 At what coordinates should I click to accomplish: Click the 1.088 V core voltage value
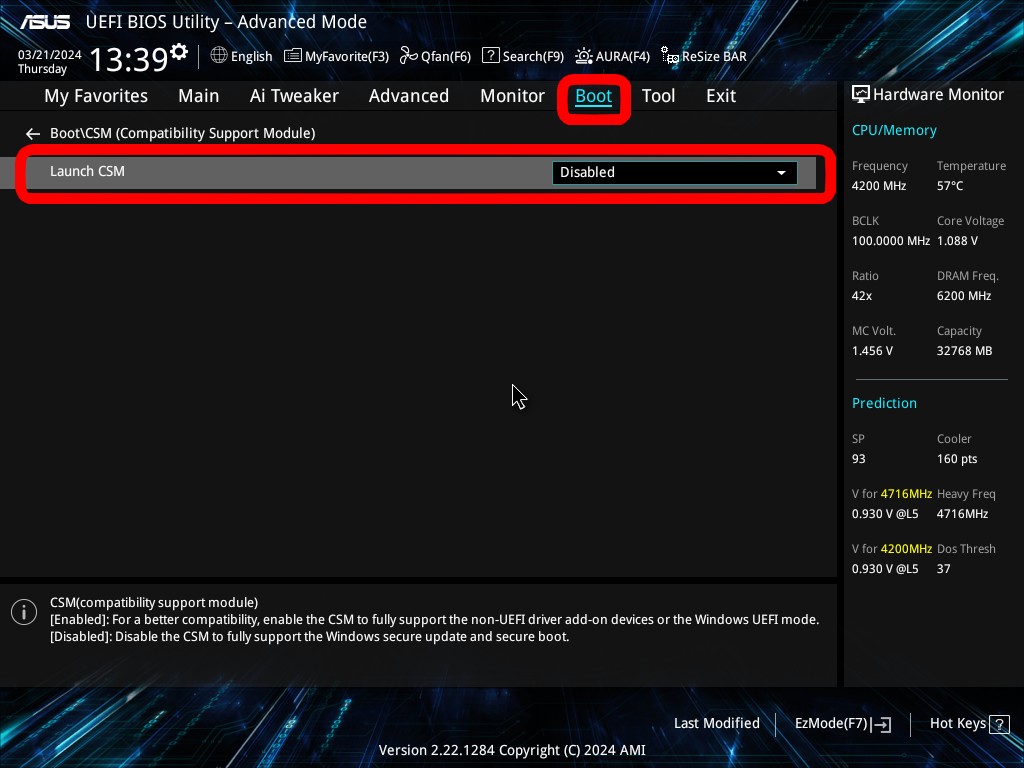[x=957, y=241]
